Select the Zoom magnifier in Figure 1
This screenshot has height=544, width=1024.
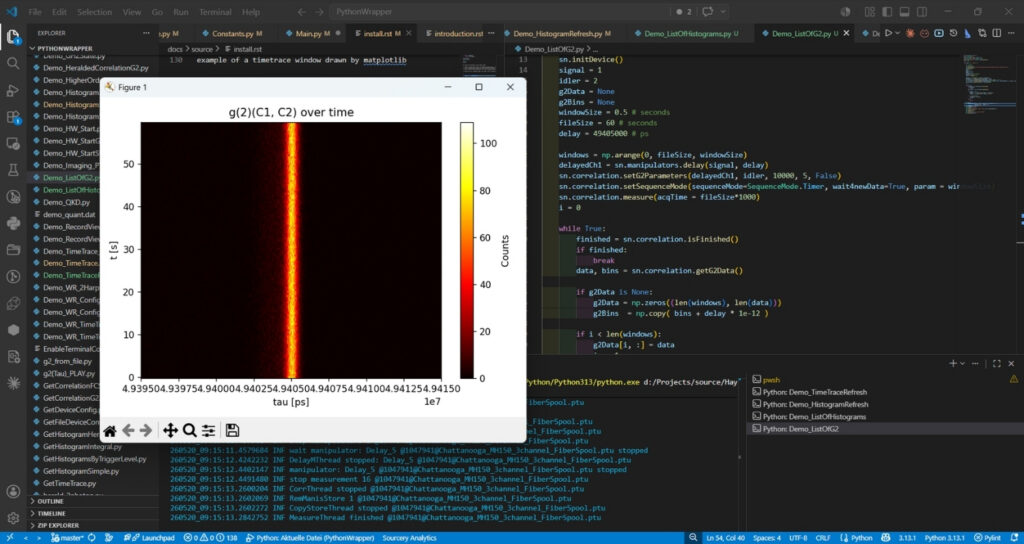tap(189, 430)
